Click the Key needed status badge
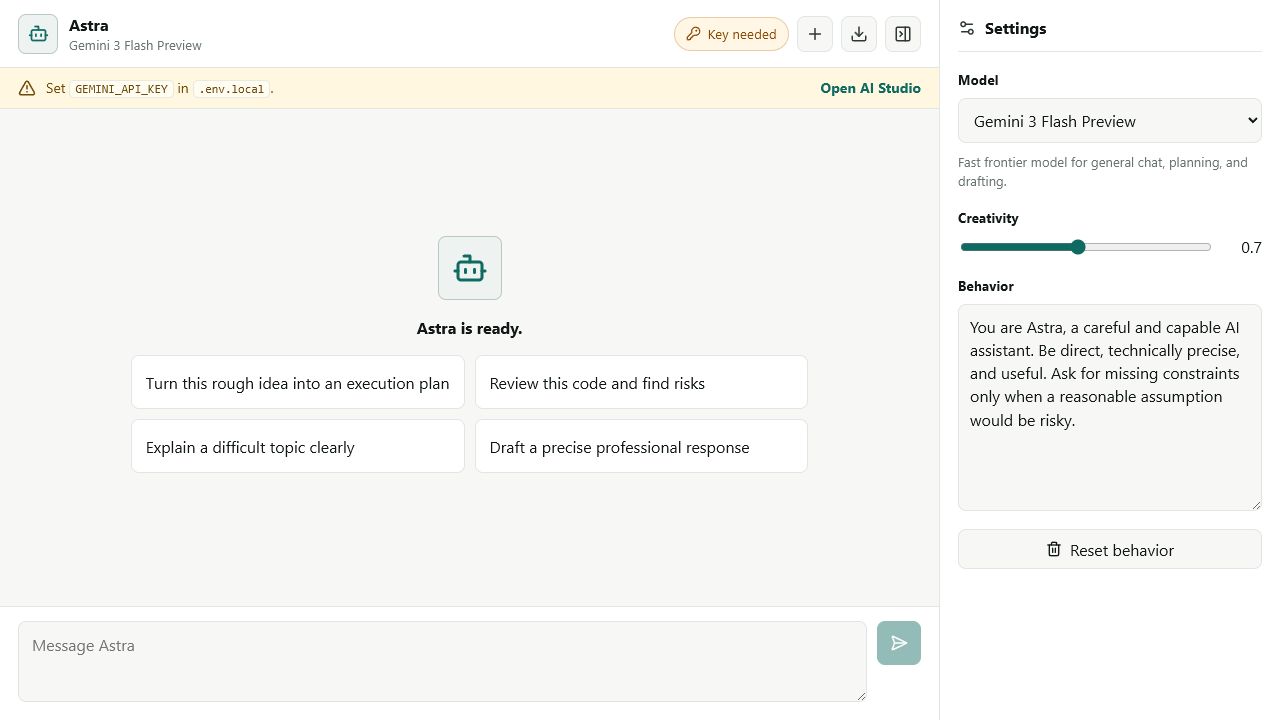The height and width of the screenshot is (720, 1280). point(731,34)
